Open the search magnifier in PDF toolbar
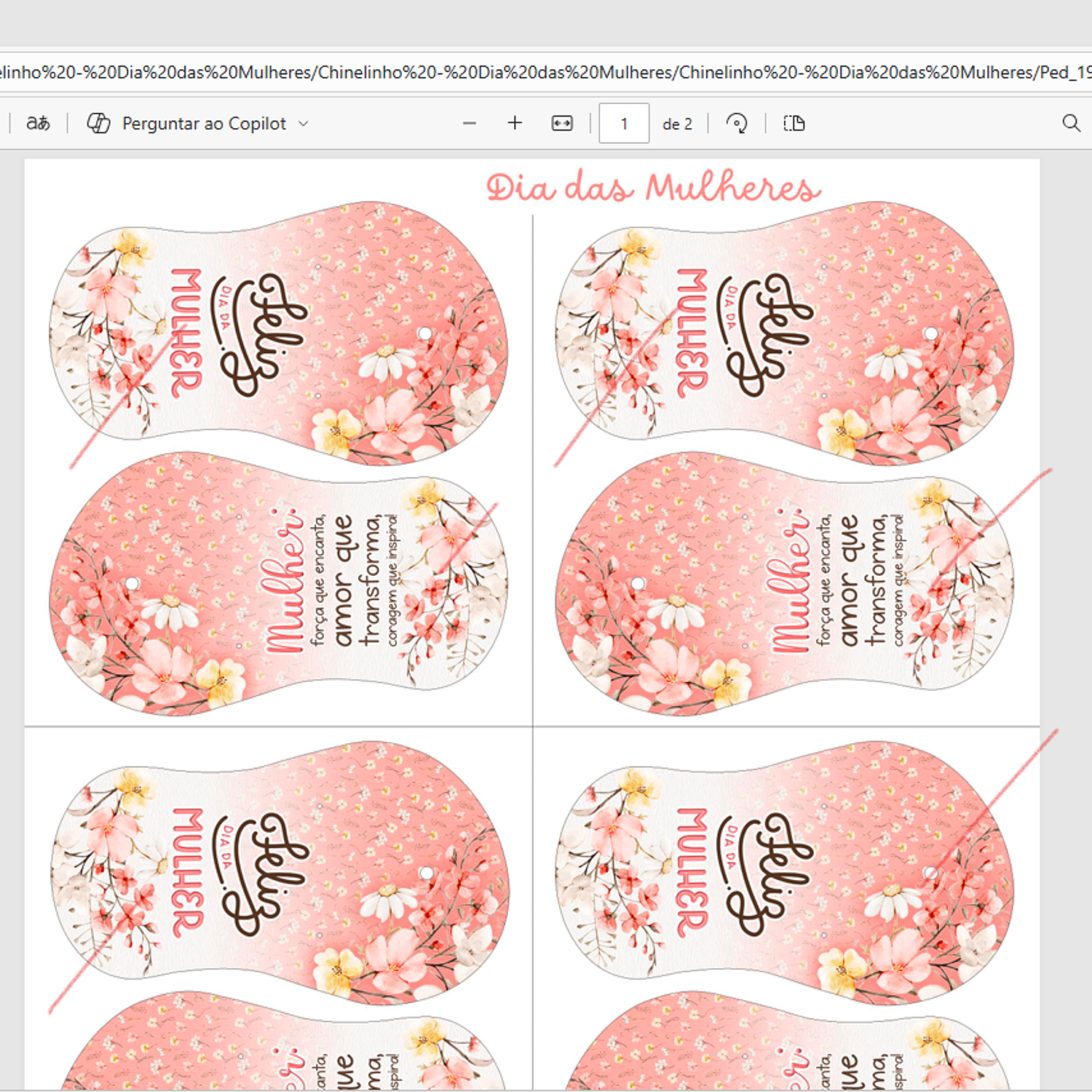The height and width of the screenshot is (1092, 1092). 1071,123
